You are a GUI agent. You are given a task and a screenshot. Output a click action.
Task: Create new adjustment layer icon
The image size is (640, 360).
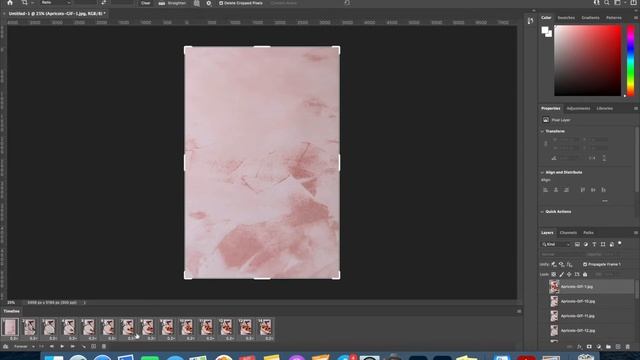coord(599,347)
